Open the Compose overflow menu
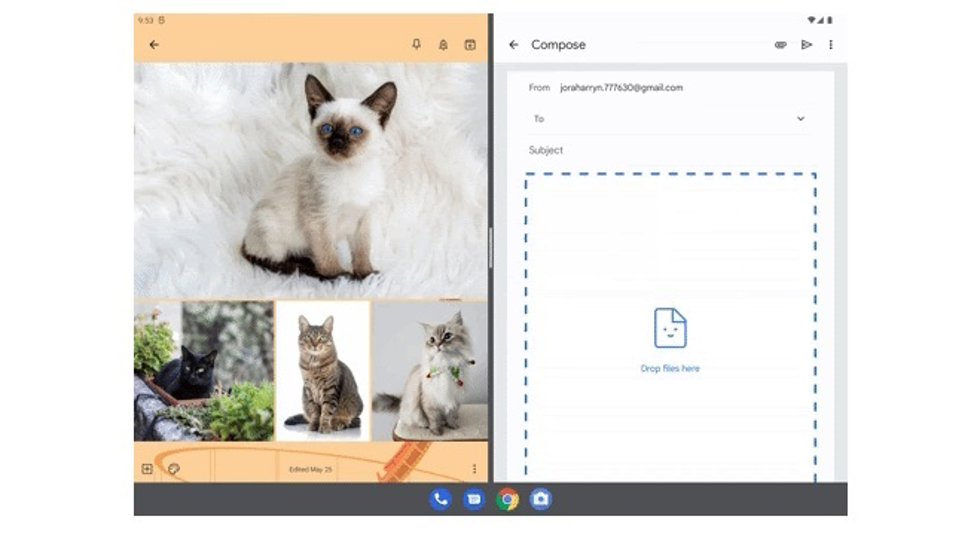The image size is (980, 559). [831, 45]
